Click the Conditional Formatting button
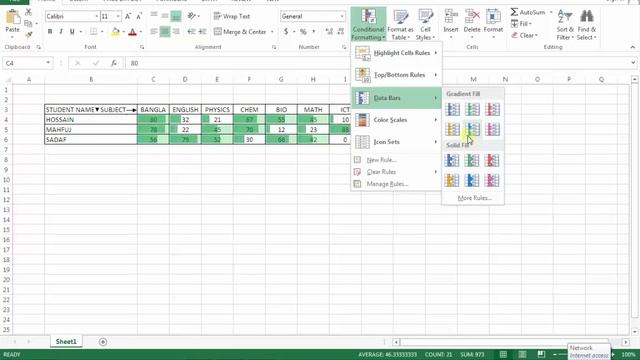The width and height of the screenshot is (640, 360). (368, 25)
